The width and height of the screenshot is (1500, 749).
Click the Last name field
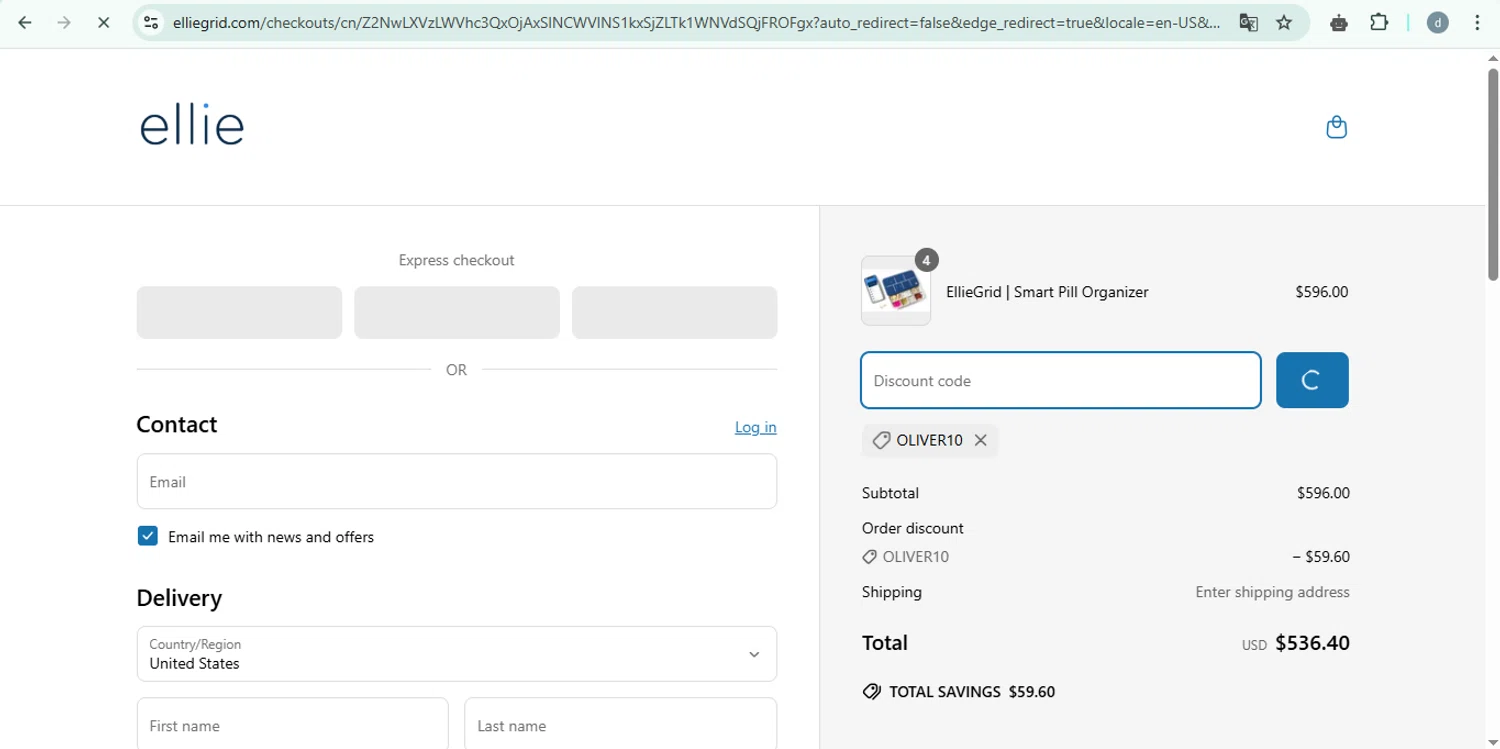click(621, 724)
